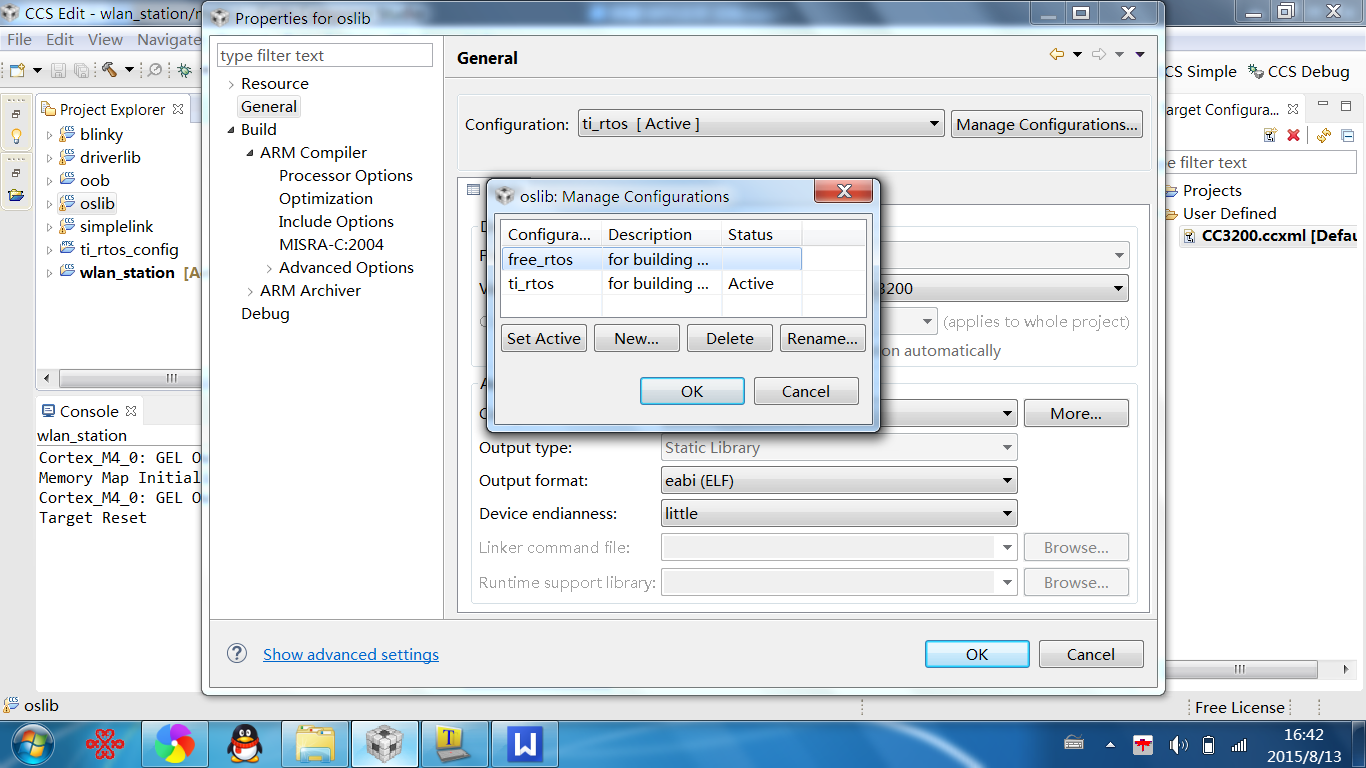Click the Debug bug icon in the toolbar
The width and height of the screenshot is (1366, 768).
point(185,70)
